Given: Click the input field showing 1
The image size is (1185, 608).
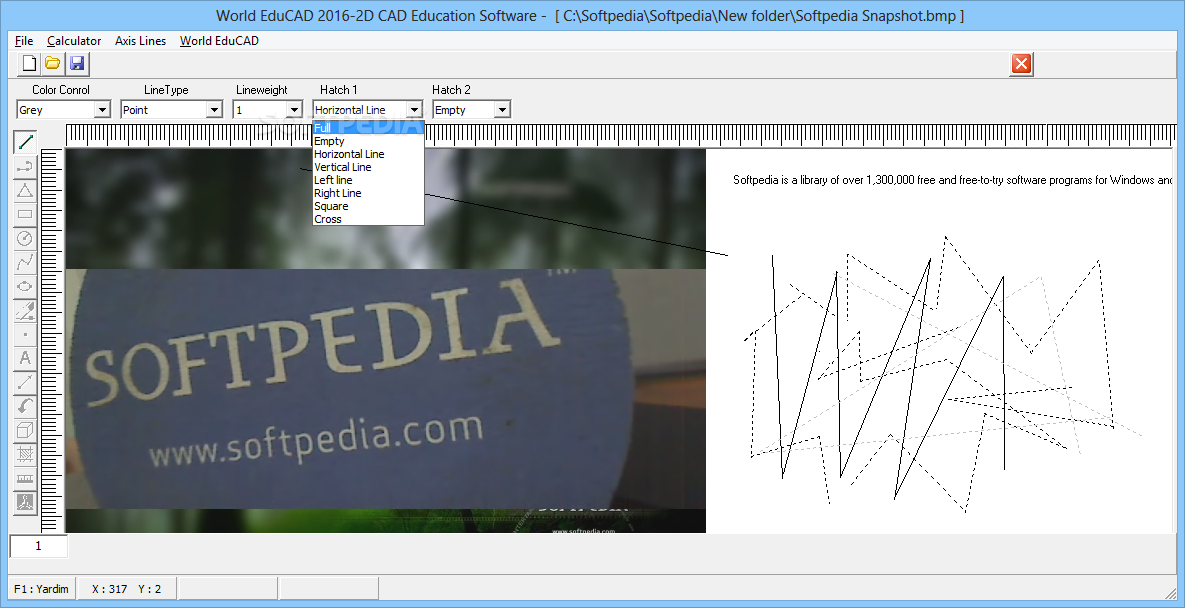Looking at the screenshot, I should [39, 546].
